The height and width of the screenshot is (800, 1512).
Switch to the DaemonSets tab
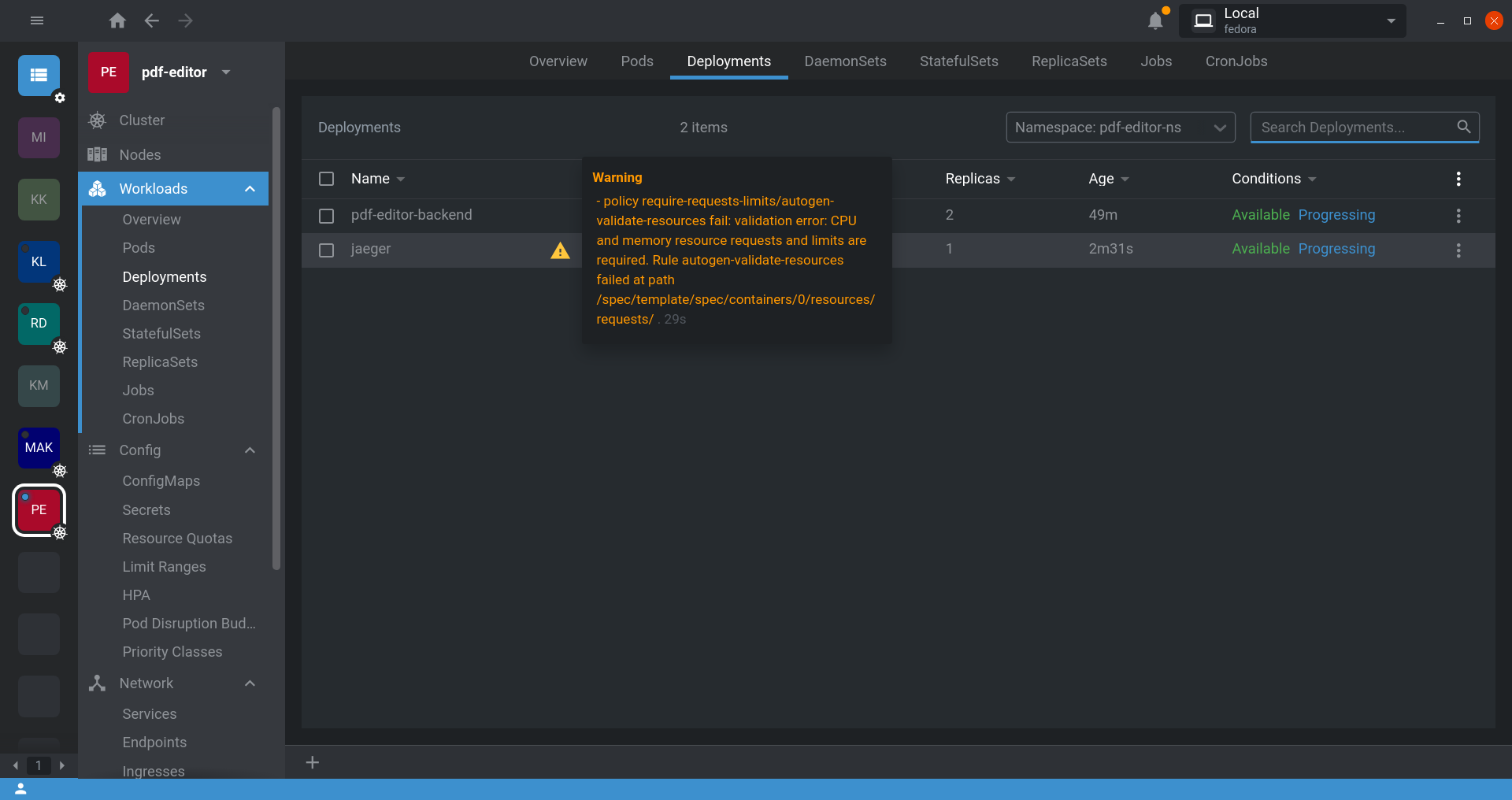click(x=845, y=61)
